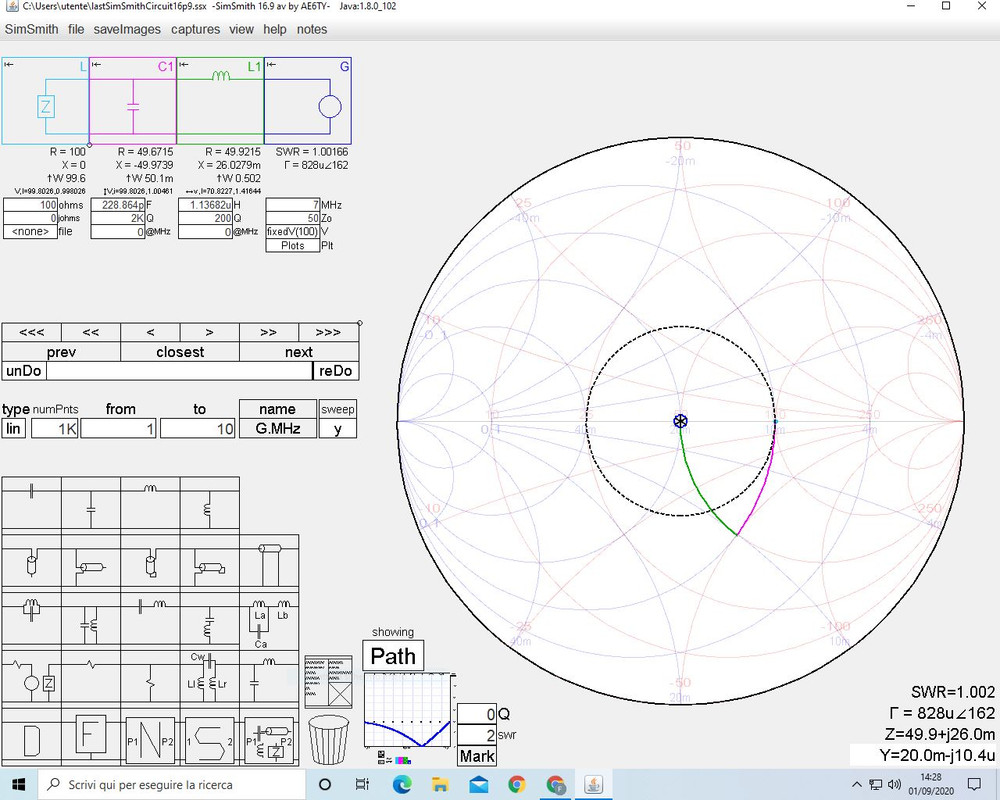Click the single > step button

(x=210, y=332)
